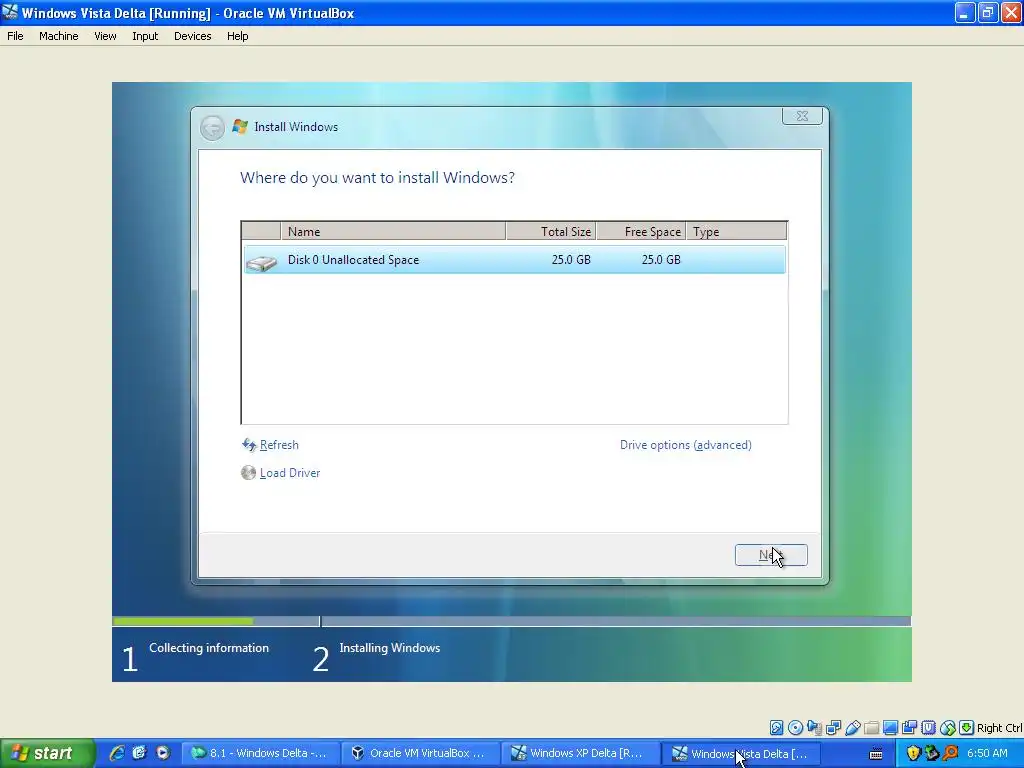This screenshot has height=768, width=1024.
Task: Click the Total Size column header
Action: coord(551,231)
